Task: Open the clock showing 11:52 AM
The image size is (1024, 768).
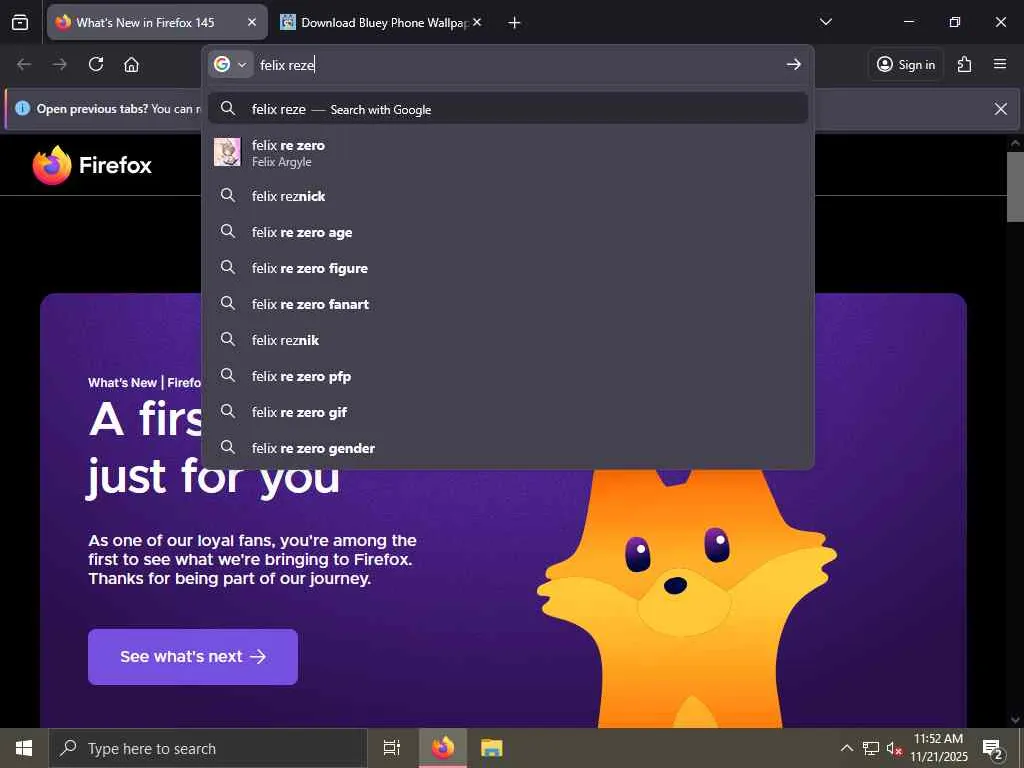Action: tap(938, 748)
